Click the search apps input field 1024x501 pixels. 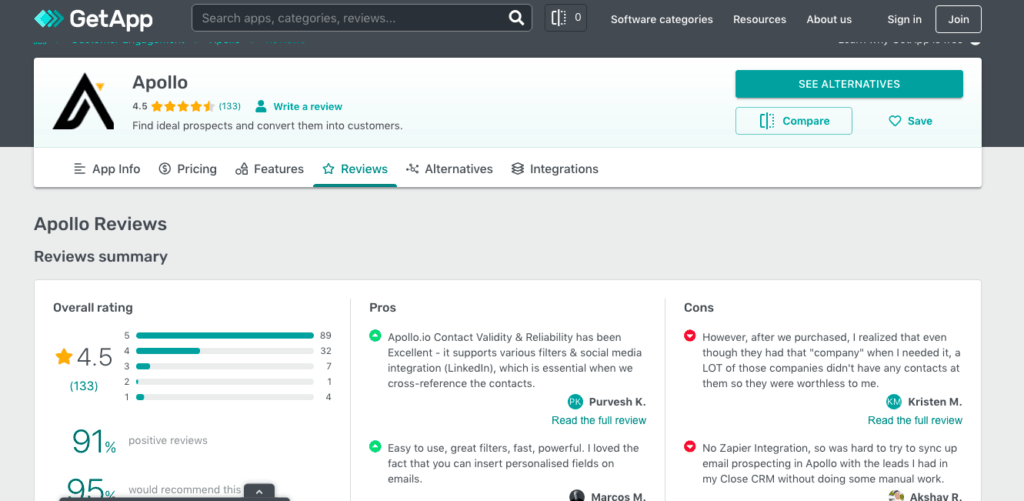(353, 18)
